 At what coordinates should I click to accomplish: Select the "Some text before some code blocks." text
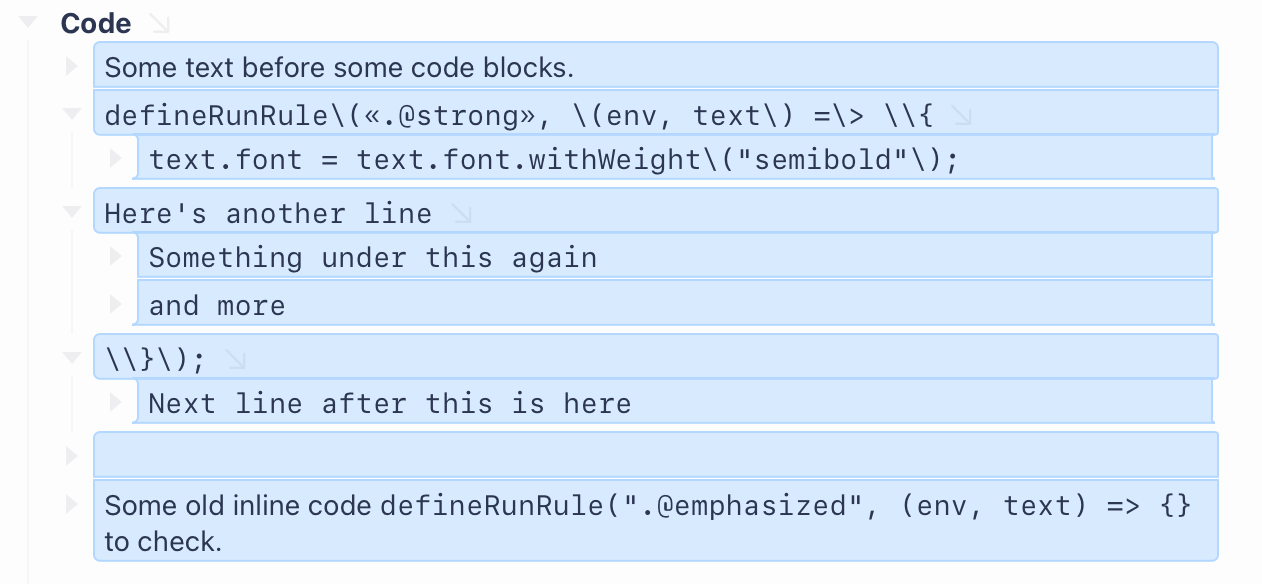[x=339, y=68]
